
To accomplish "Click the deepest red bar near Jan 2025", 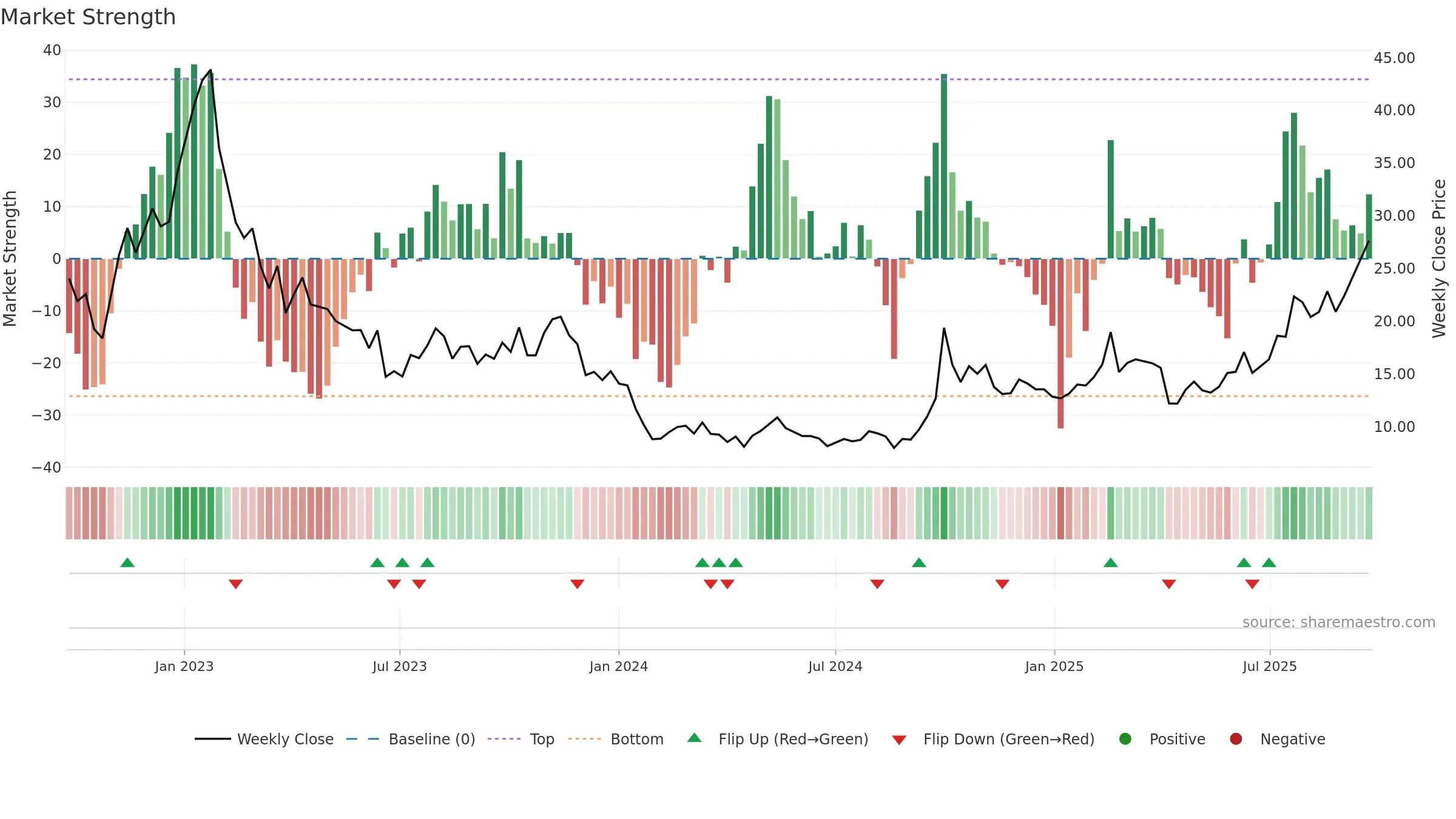I will point(1060,343).
